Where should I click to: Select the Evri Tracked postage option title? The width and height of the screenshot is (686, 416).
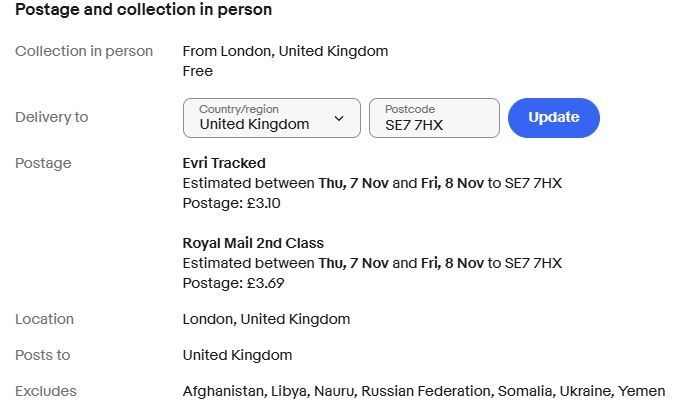(x=224, y=163)
